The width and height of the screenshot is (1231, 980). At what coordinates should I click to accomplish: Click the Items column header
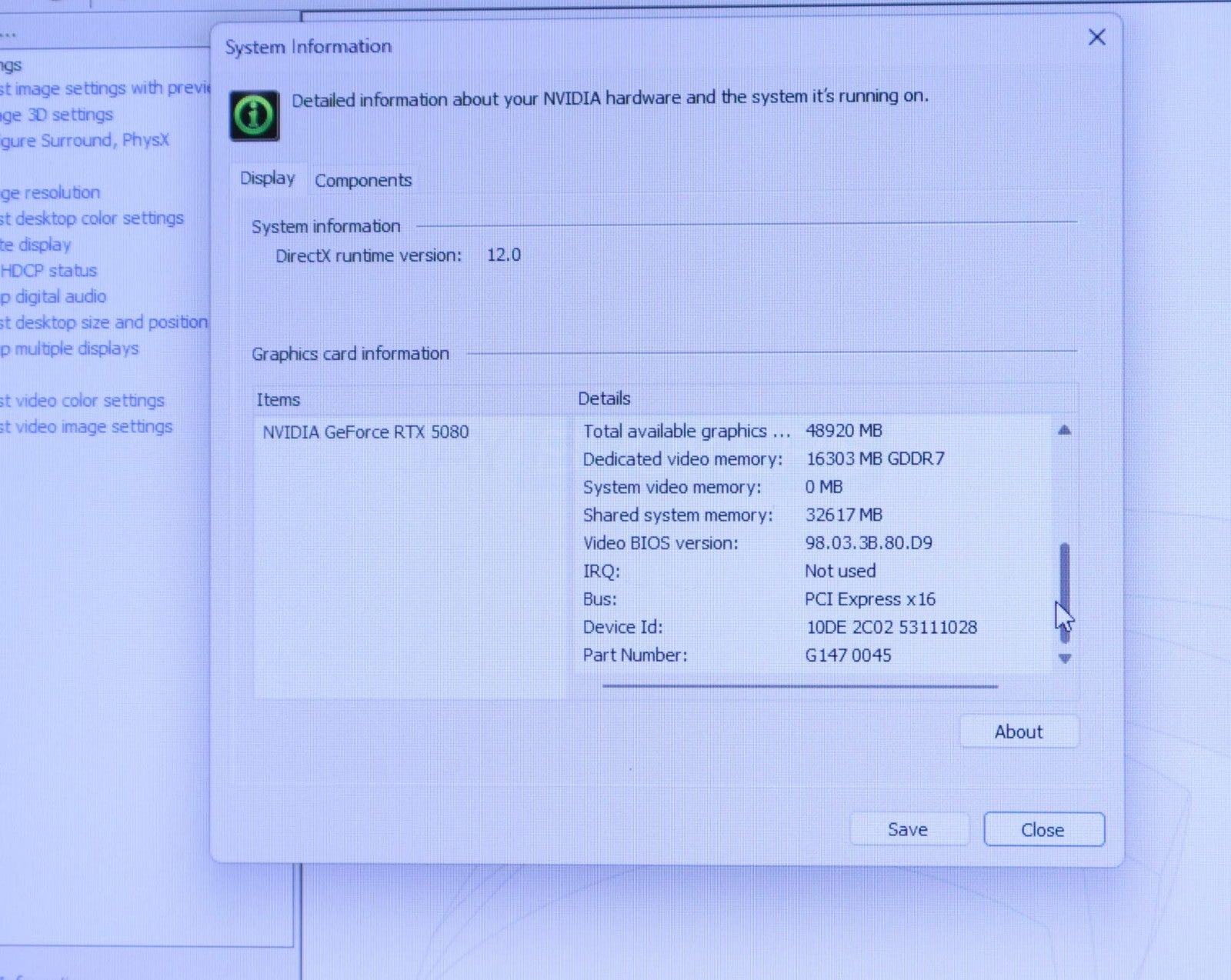[x=278, y=400]
